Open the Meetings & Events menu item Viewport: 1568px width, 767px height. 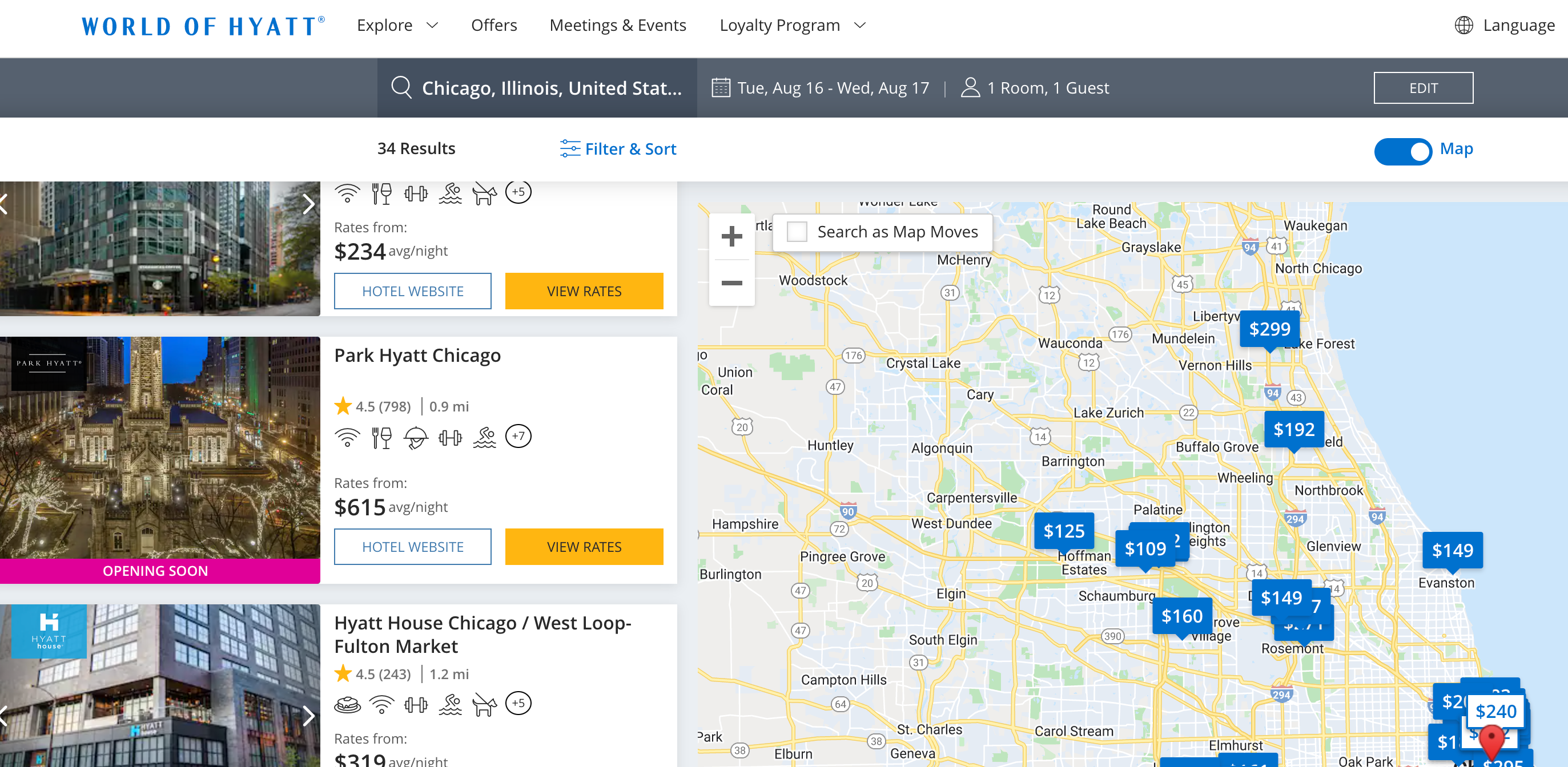618,26
